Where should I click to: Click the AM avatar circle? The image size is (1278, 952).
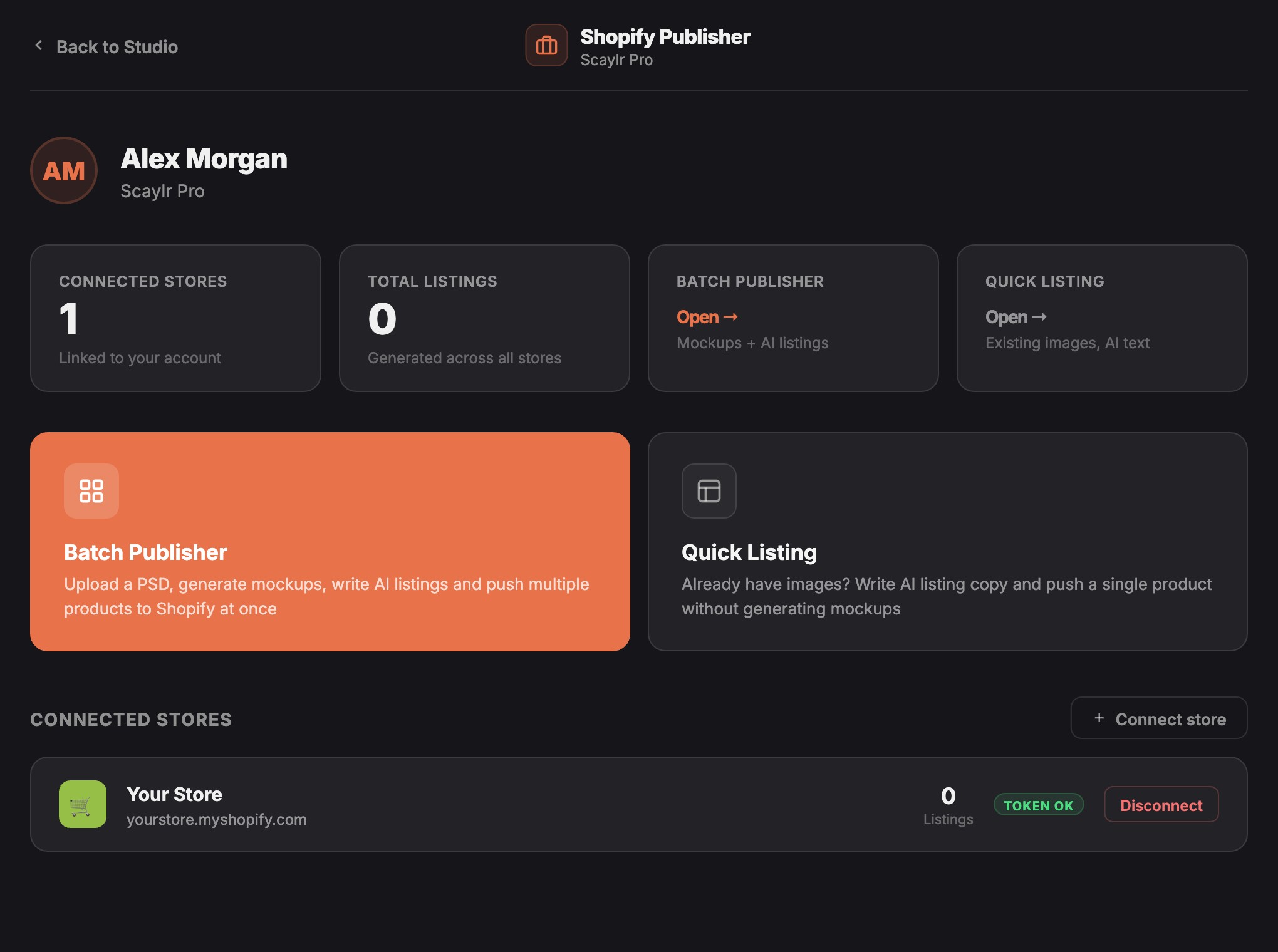click(x=64, y=170)
